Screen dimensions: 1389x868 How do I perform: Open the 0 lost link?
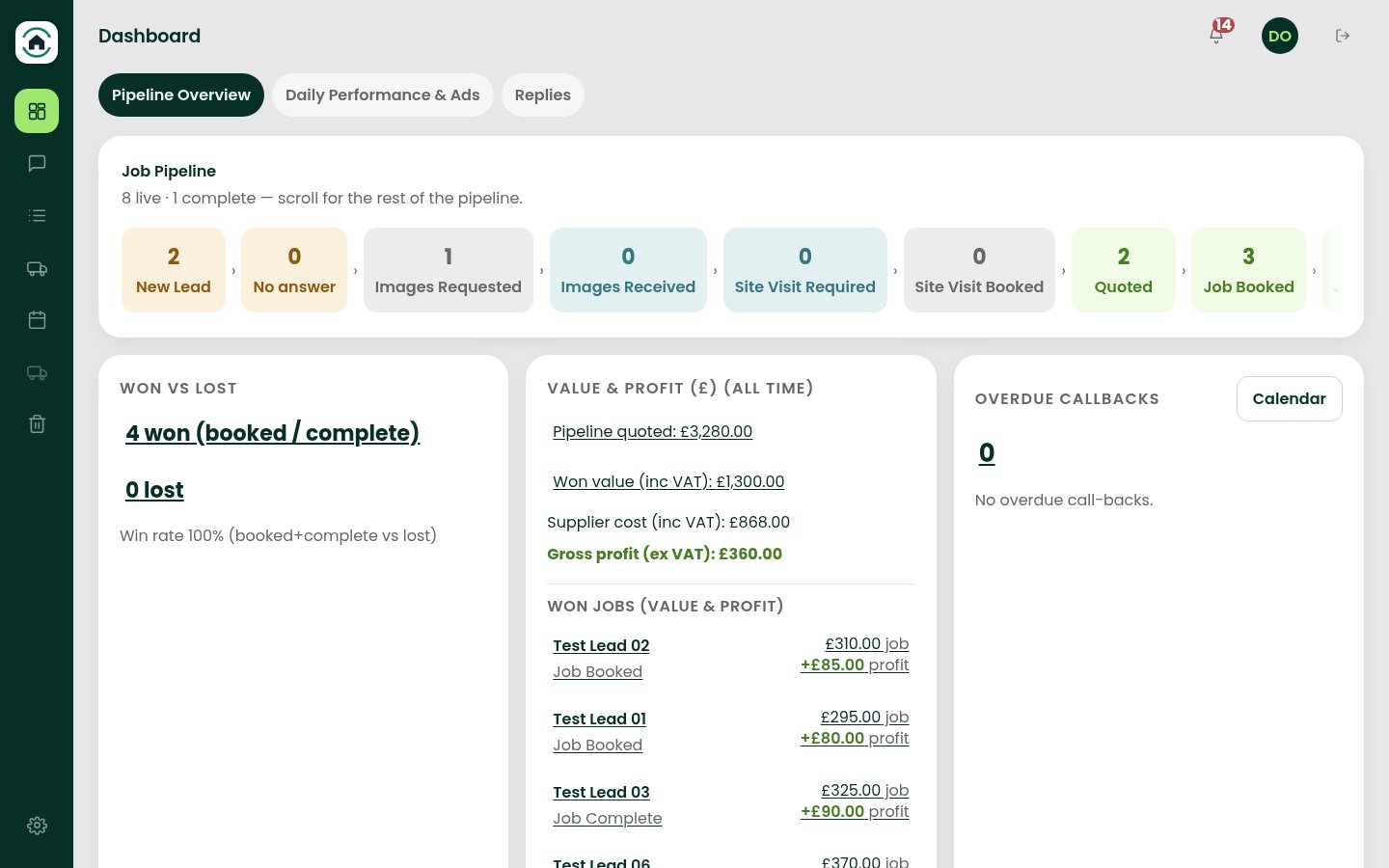tap(154, 490)
